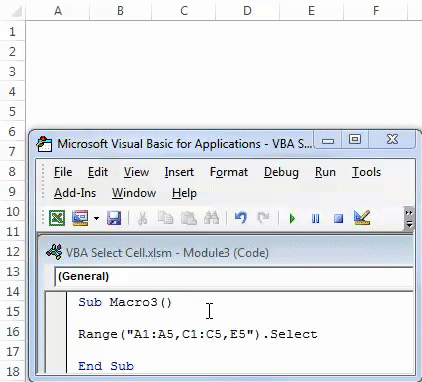Select column E header in Excel
422x382 pixels.
point(311,11)
